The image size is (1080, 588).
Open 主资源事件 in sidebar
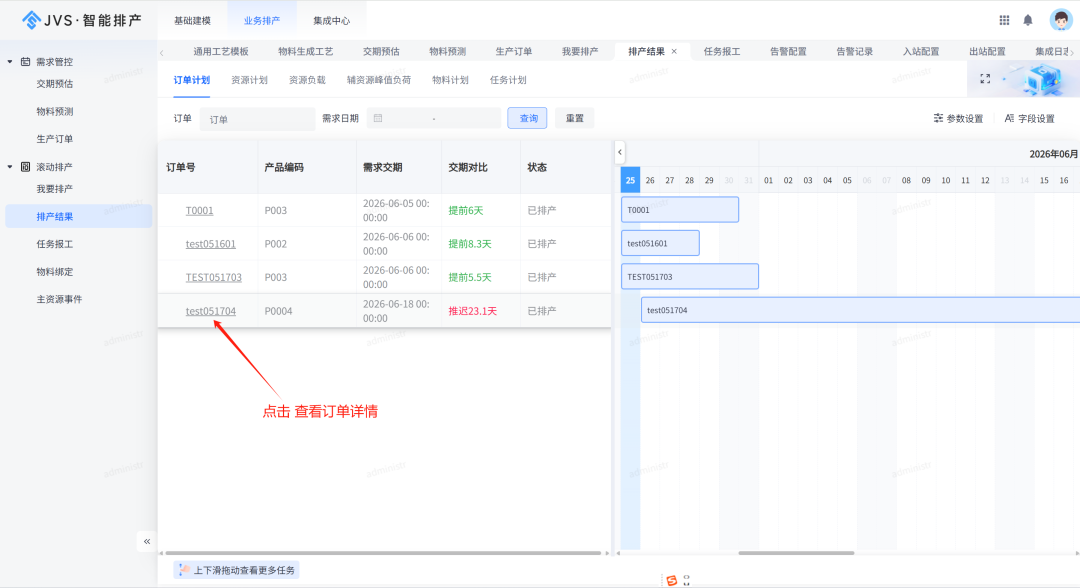pyautogui.click(x=59, y=300)
